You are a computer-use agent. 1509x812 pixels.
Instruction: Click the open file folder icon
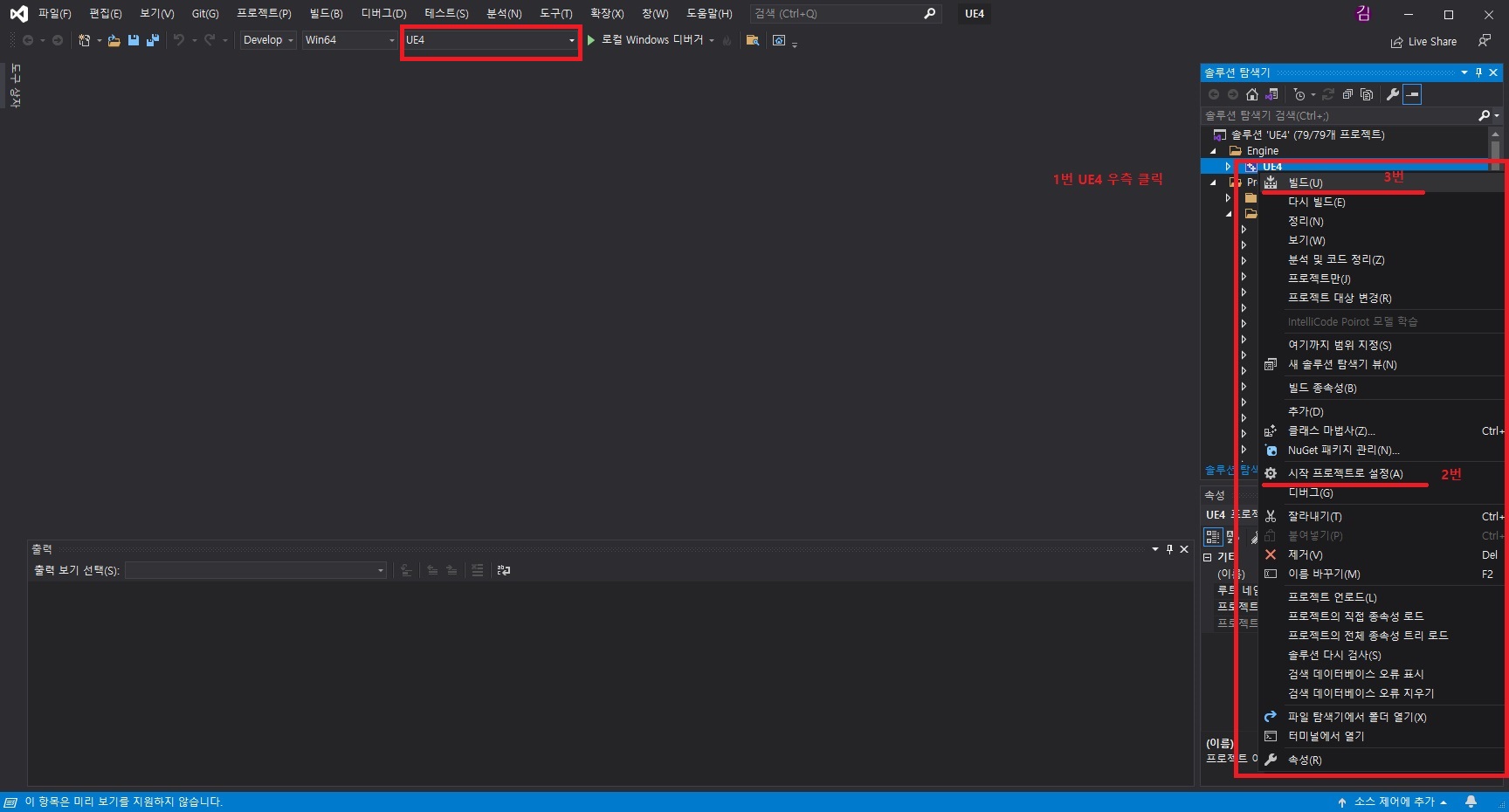click(x=114, y=40)
